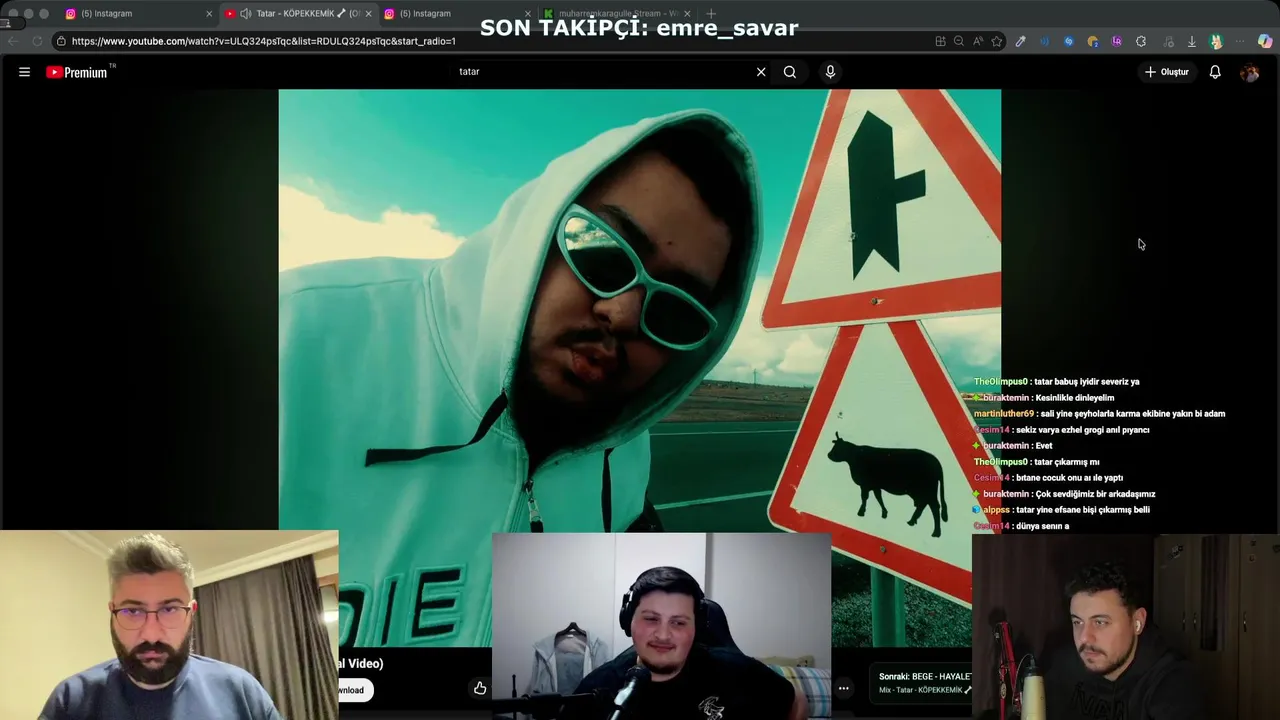Open the yellow extension with badge 2

(1092, 41)
